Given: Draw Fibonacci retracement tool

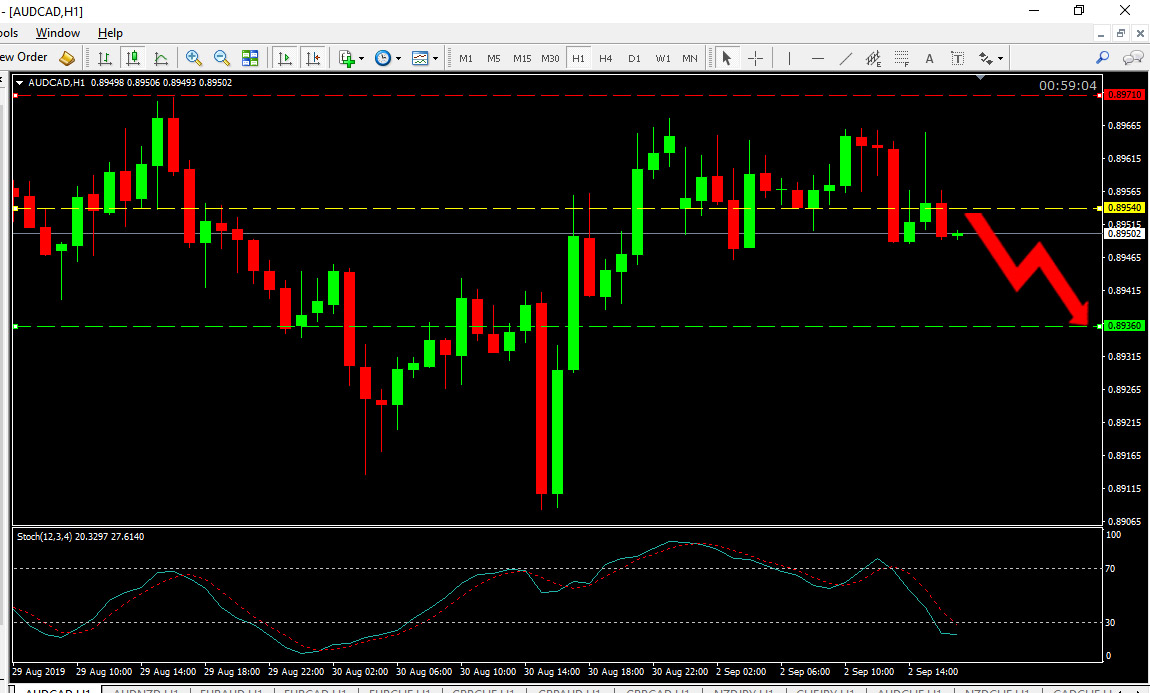Looking at the screenshot, I should [901, 58].
